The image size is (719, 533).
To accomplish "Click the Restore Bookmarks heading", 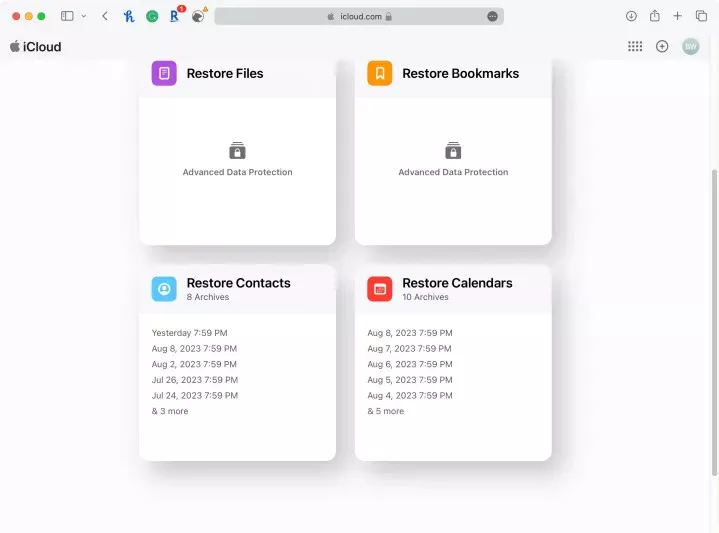I will pyautogui.click(x=461, y=73).
